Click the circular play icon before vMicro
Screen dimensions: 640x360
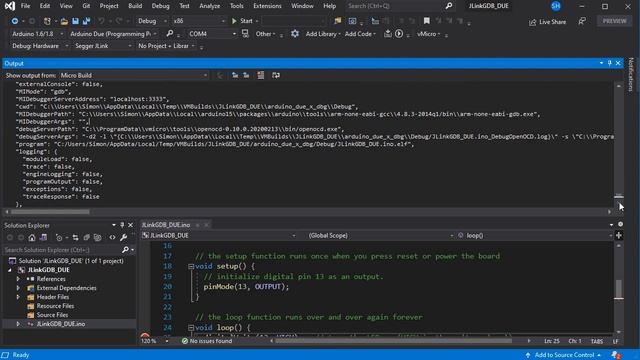(x=399, y=34)
